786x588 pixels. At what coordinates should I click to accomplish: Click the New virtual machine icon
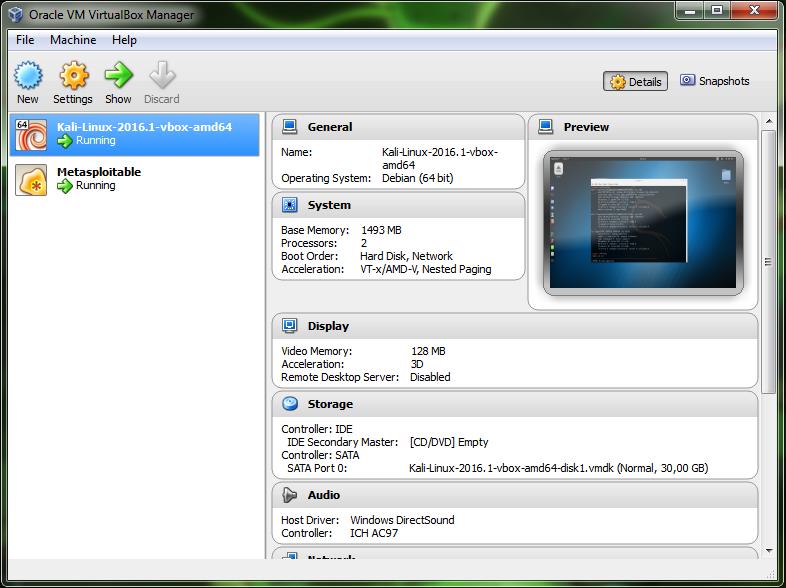point(28,75)
